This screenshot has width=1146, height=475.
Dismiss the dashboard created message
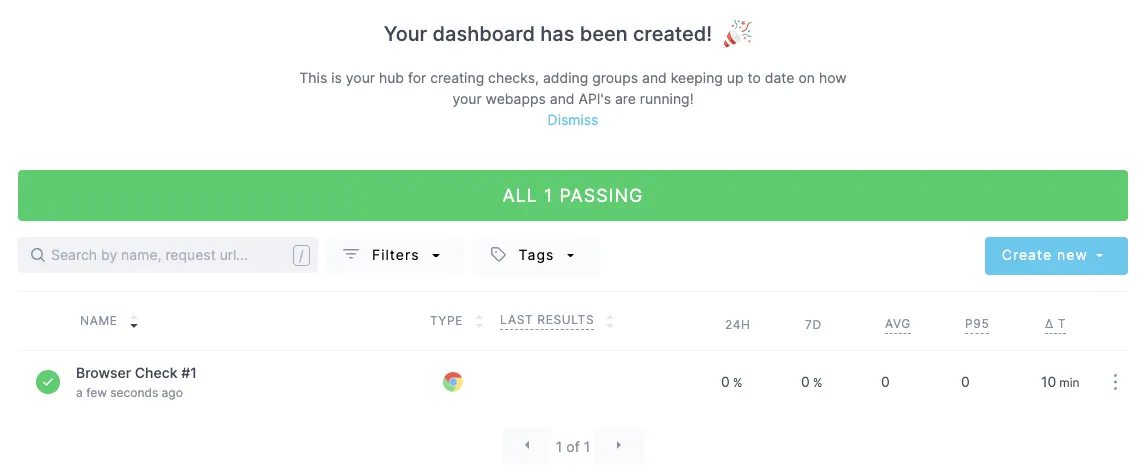(573, 120)
